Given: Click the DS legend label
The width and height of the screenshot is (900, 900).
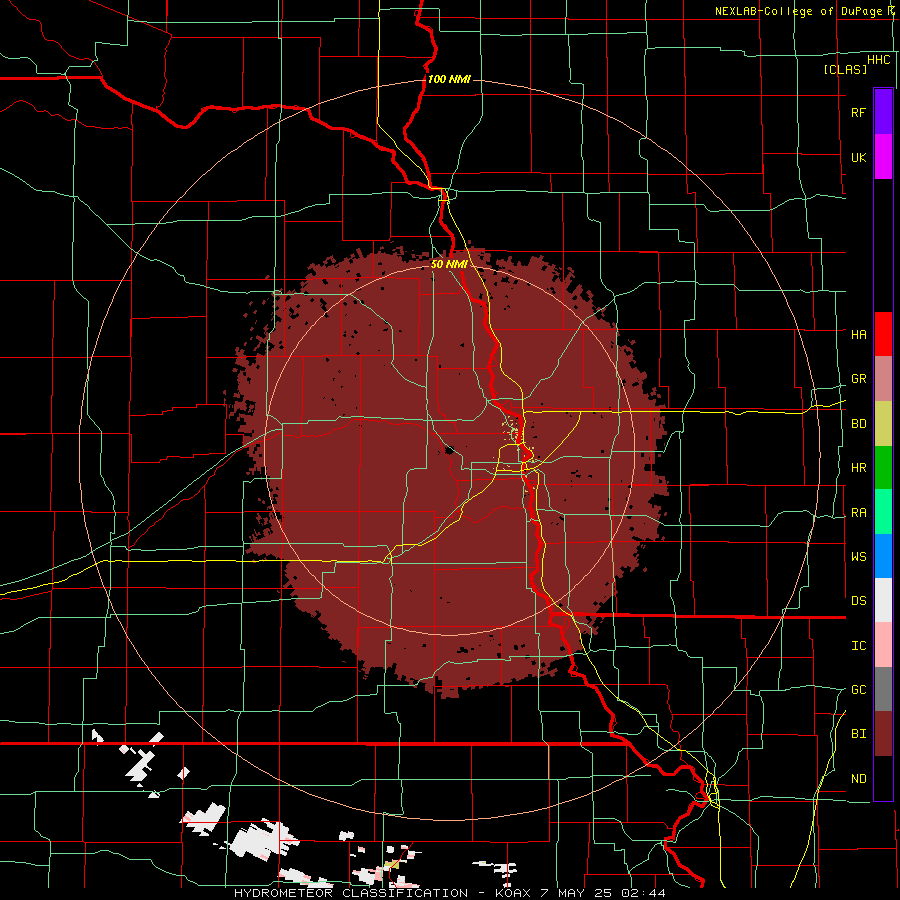Looking at the screenshot, I should click(x=858, y=601).
